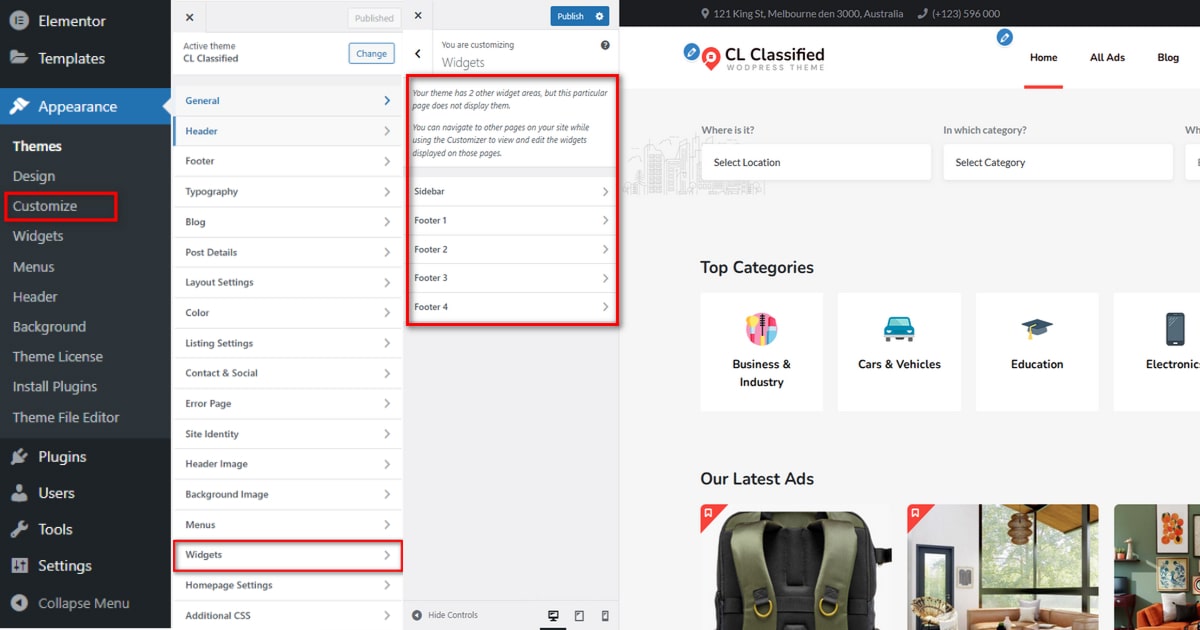Go to the All Ads nav item

(1107, 58)
